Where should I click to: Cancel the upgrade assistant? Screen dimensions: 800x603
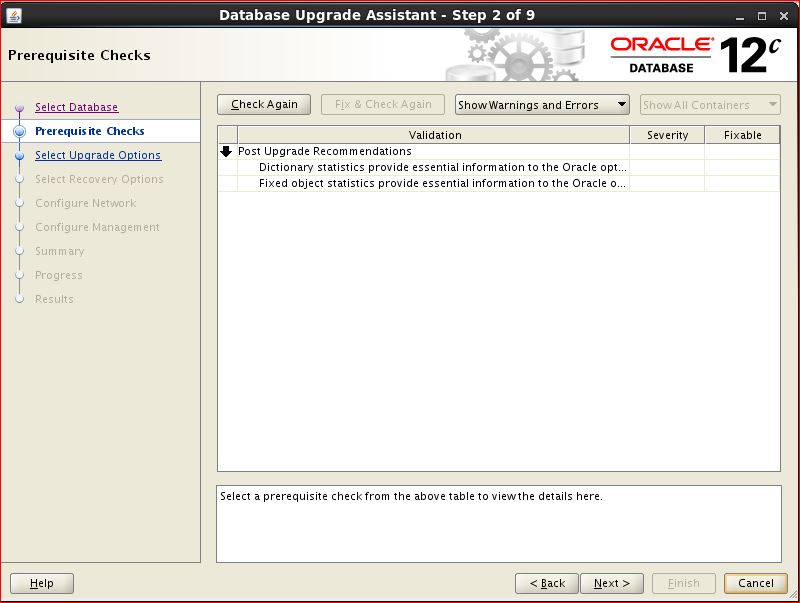pyautogui.click(x=755, y=583)
